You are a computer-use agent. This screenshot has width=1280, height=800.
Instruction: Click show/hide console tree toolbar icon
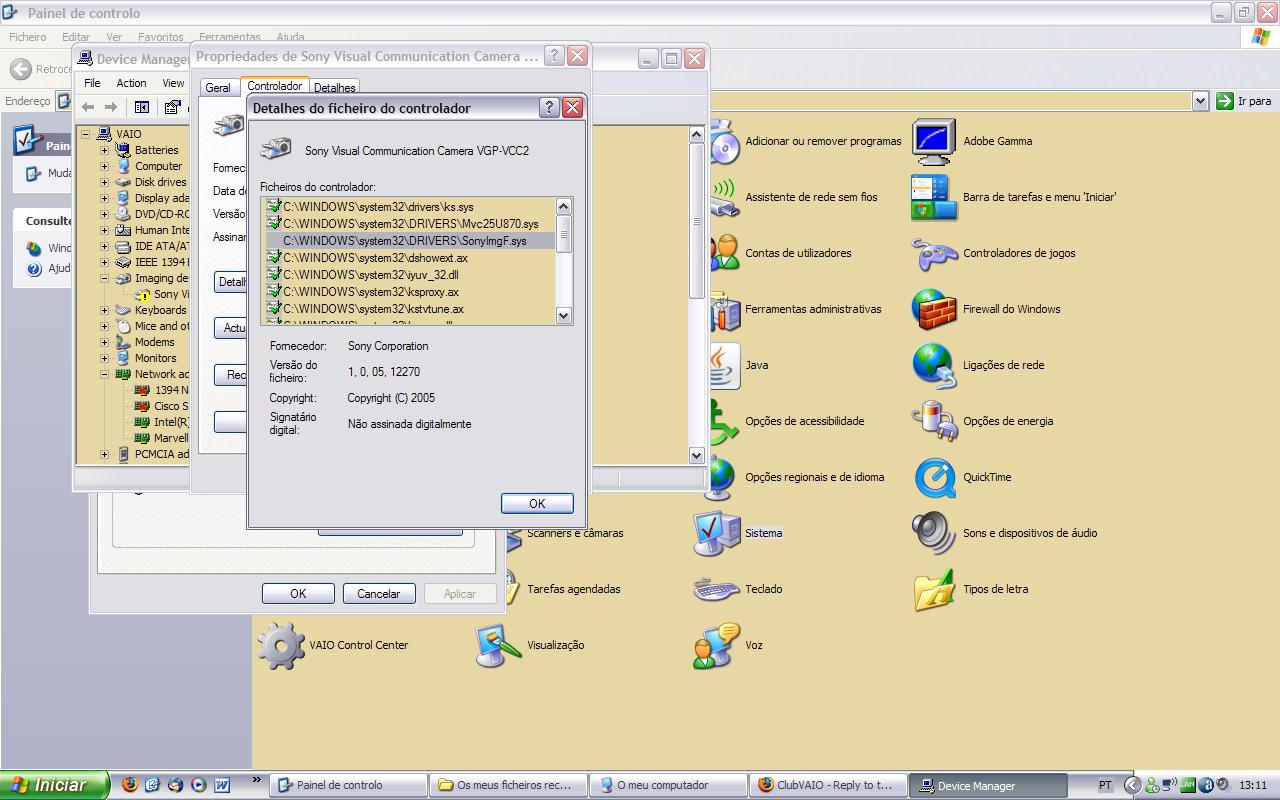click(x=142, y=107)
